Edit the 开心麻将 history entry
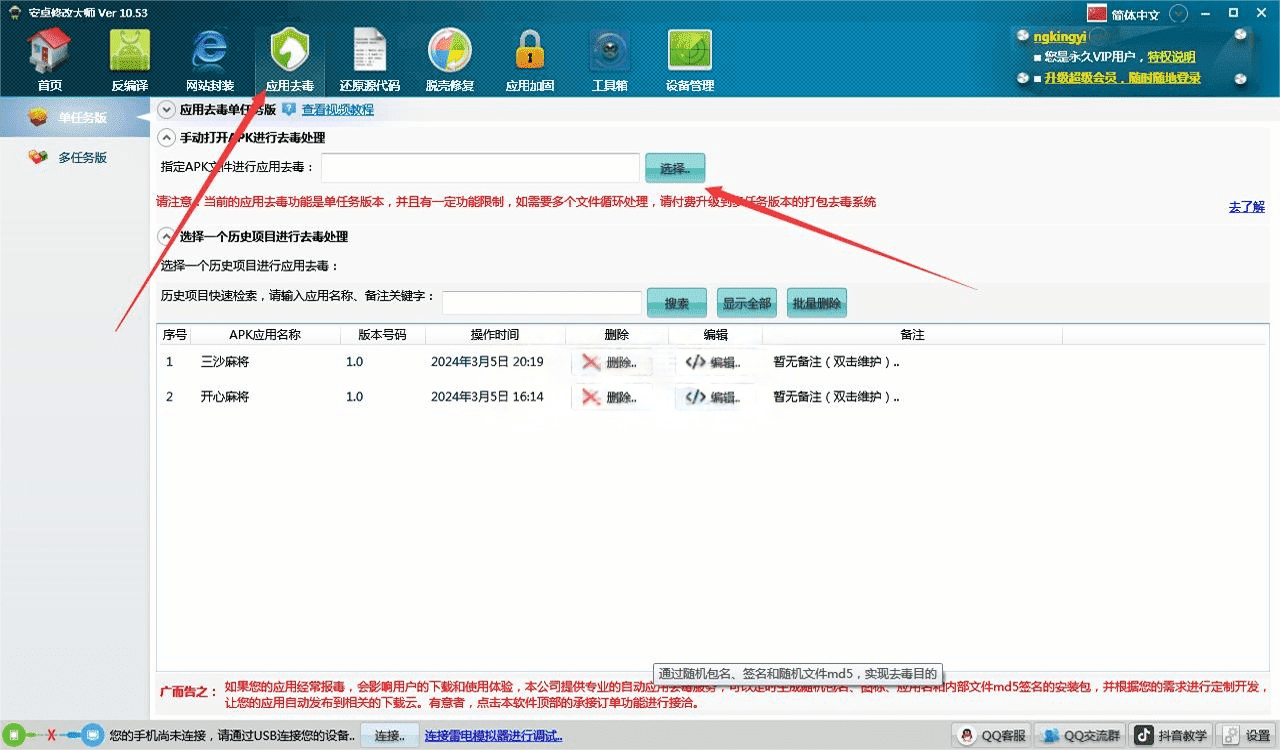This screenshot has height=750, width=1280. click(714, 397)
